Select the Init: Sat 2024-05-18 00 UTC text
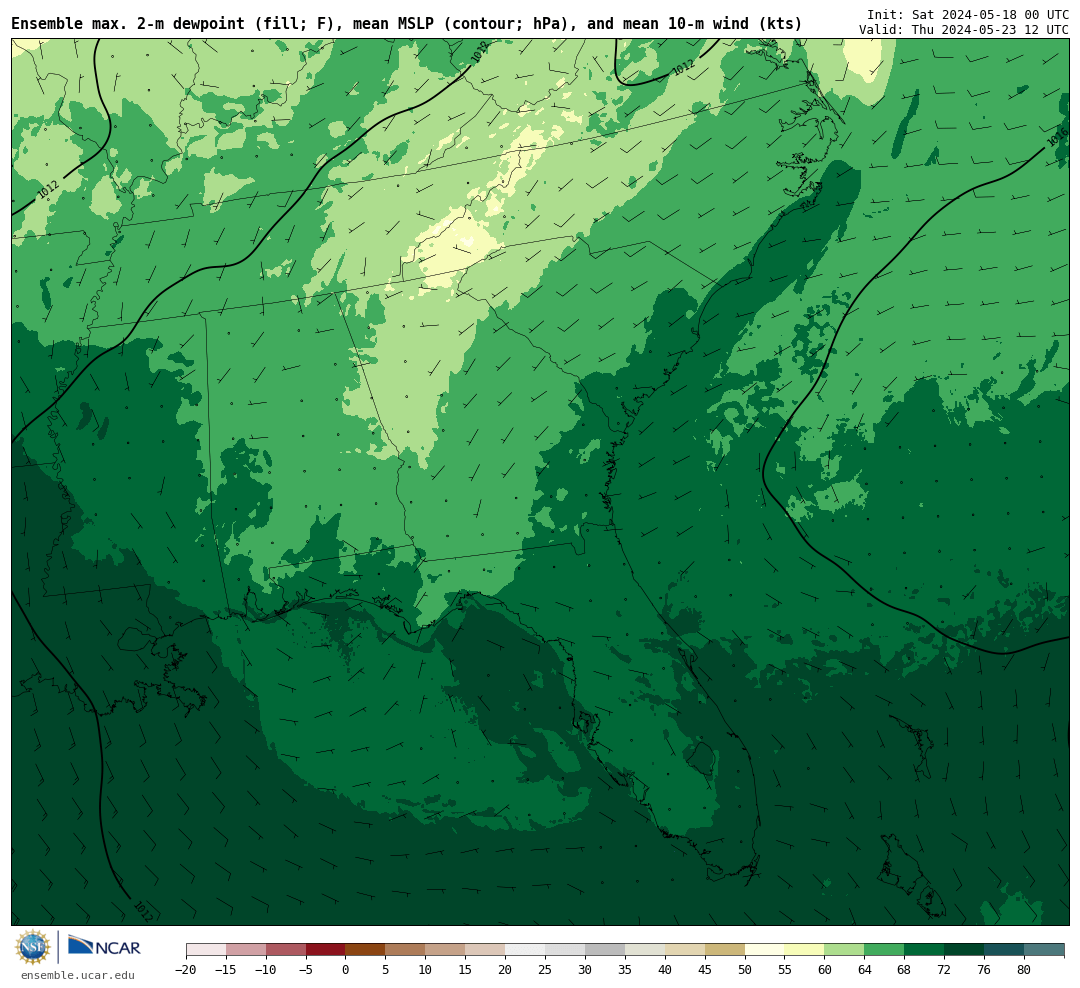1080x988 pixels. point(968,14)
